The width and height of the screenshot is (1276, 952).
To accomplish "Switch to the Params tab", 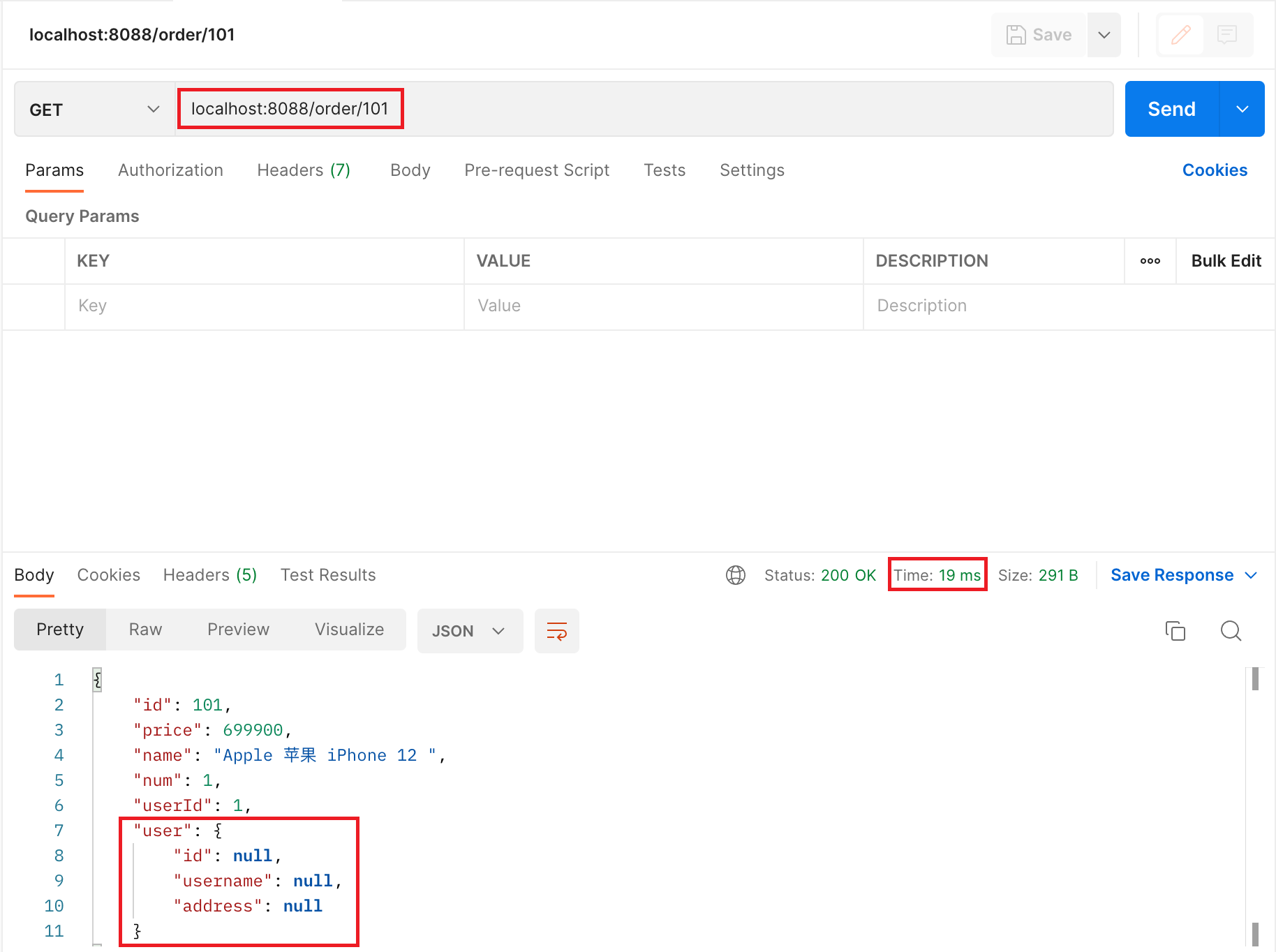I will pyautogui.click(x=54, y=170).
